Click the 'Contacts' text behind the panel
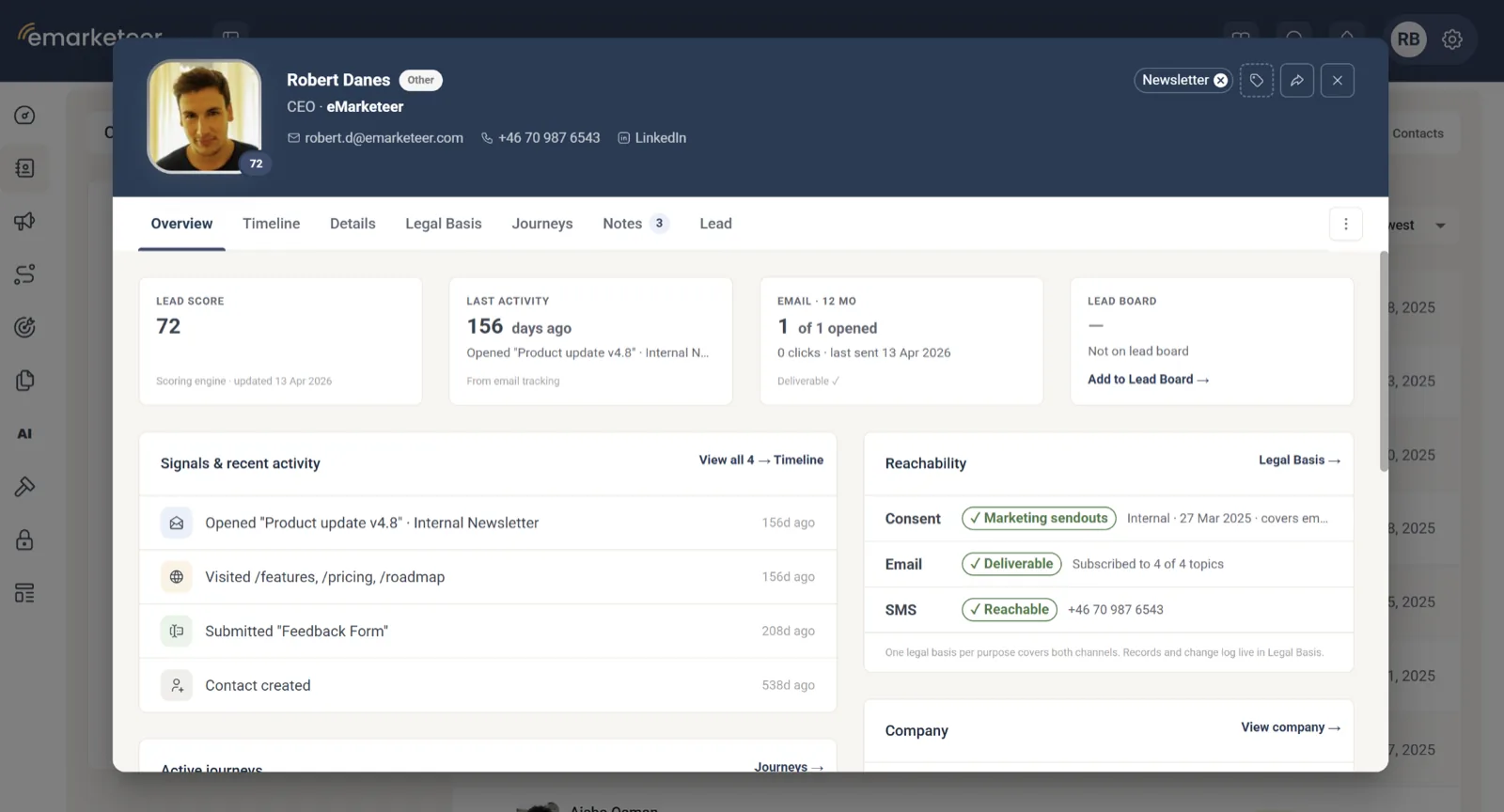This screenshot has width=1504, height=812. (x=1418, y=133)
